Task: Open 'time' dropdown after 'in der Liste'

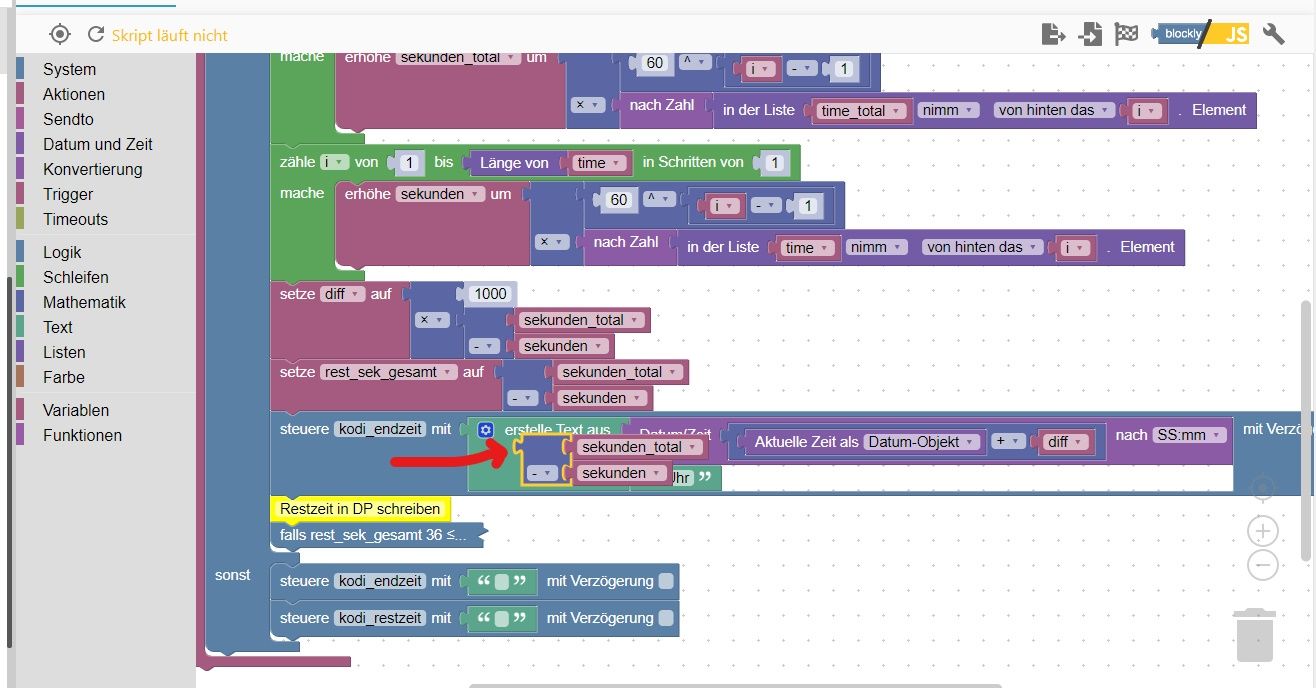Action: 806,248
